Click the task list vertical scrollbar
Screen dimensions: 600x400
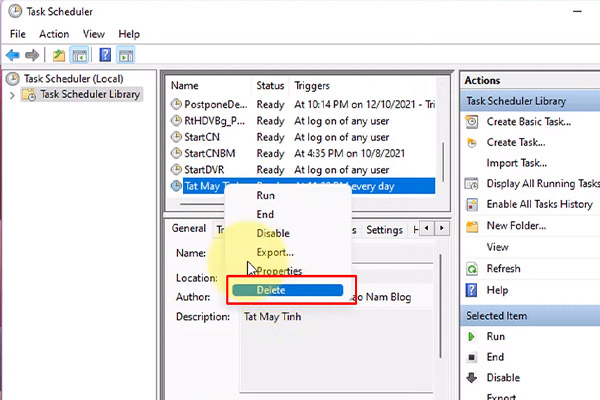point(443,162)
